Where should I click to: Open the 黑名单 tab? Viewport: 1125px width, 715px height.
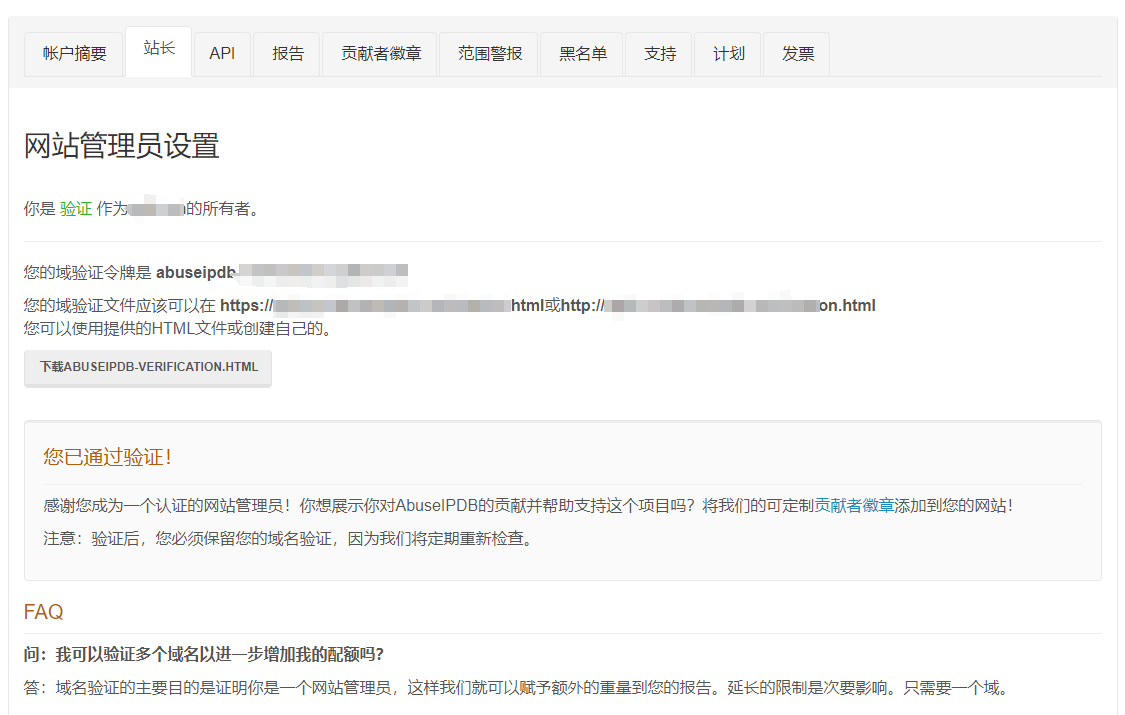click(x=582, y=54)
